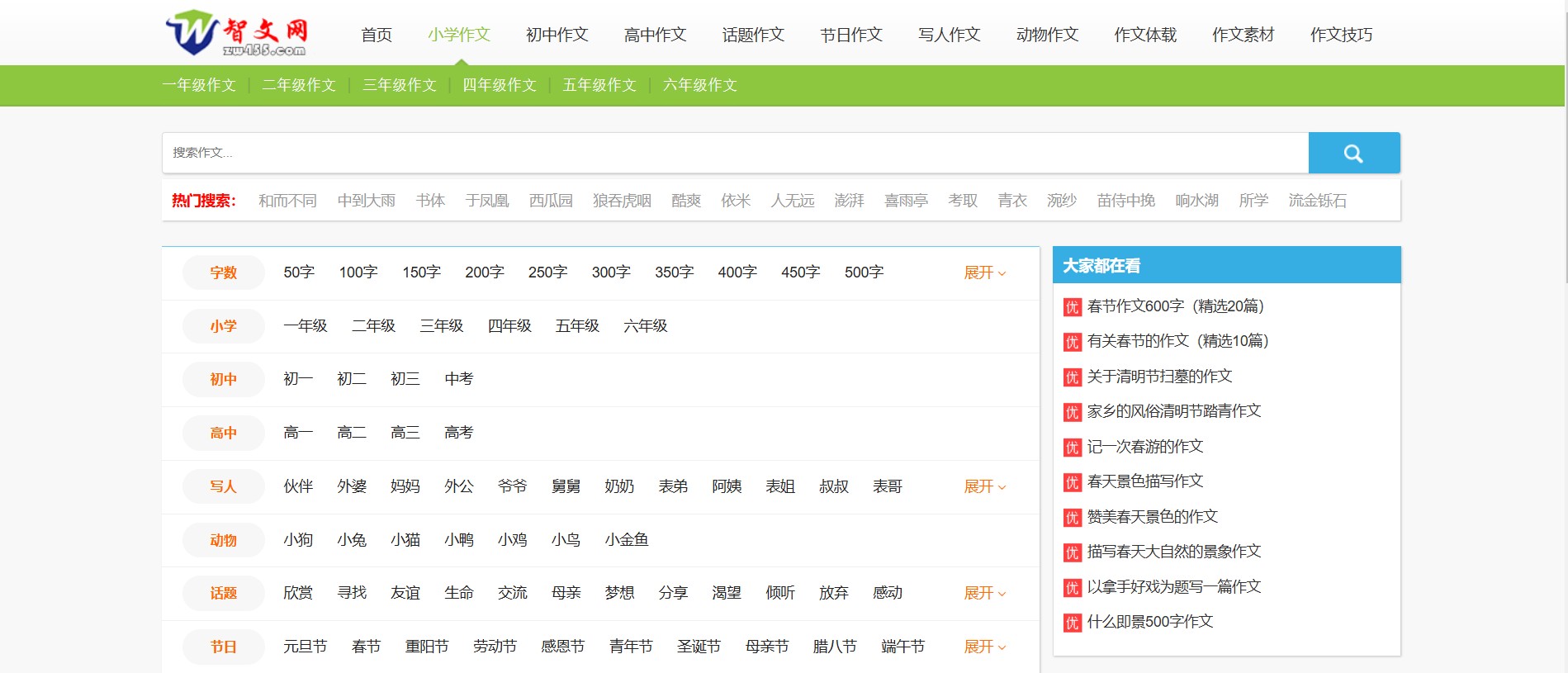Select the 小金鱼 animal filter
This screenshot has width=1568, height=673.
[627, 540]
